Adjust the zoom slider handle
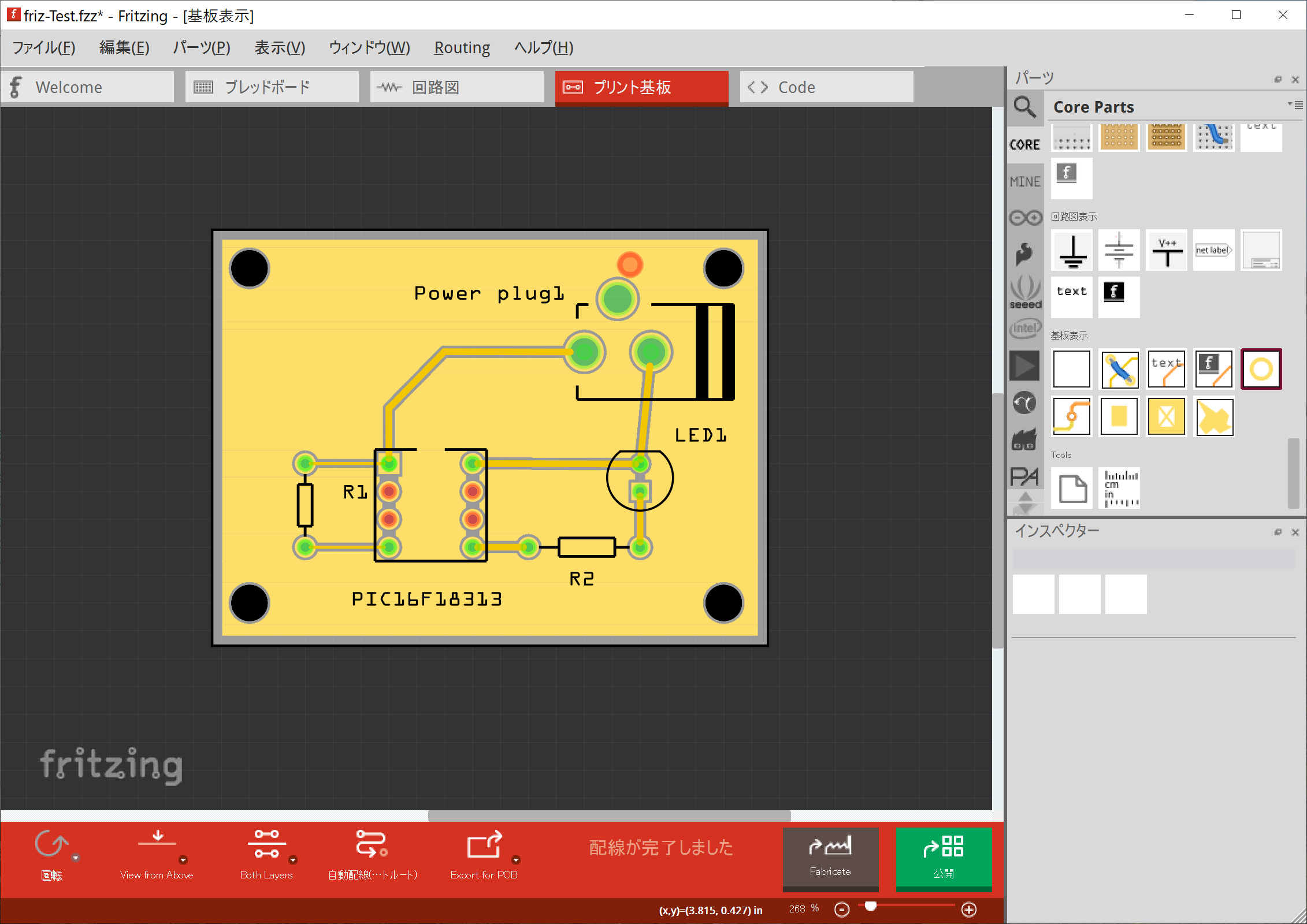Viewport: 1307px width, 924px height. (871, 906)
